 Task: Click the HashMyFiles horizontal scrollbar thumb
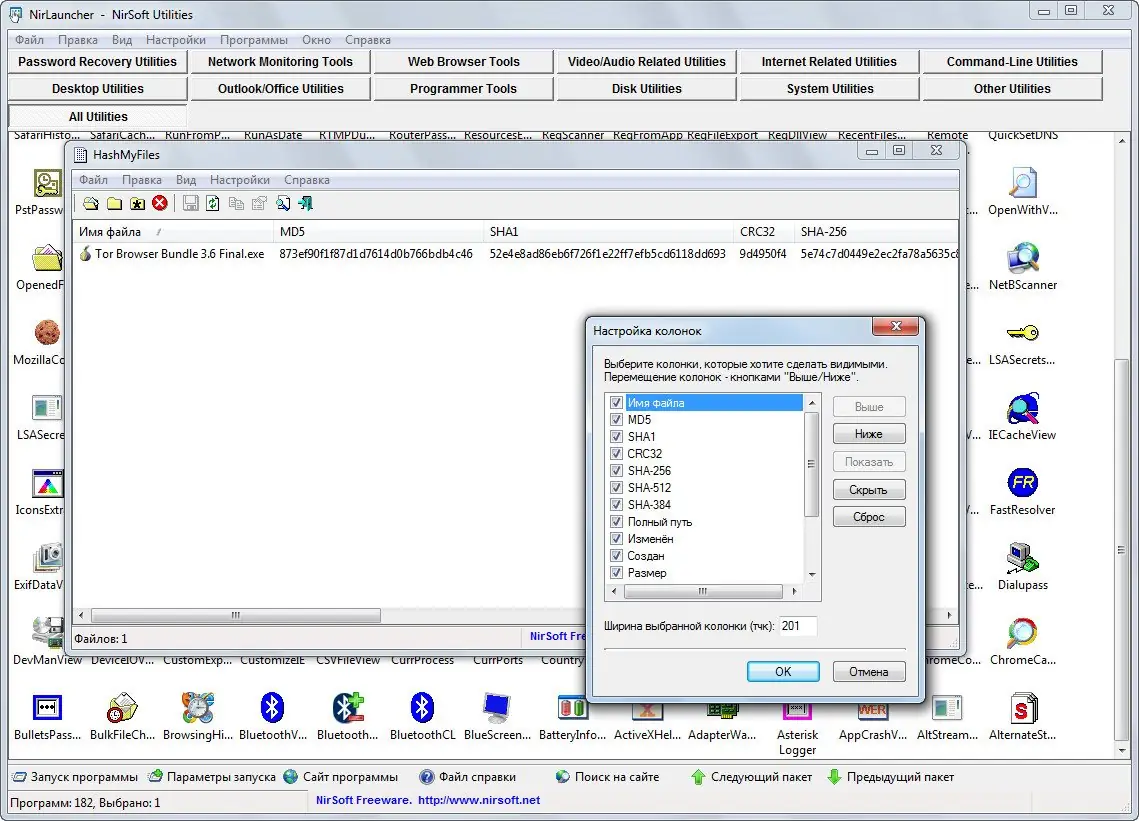pos(235,615)
